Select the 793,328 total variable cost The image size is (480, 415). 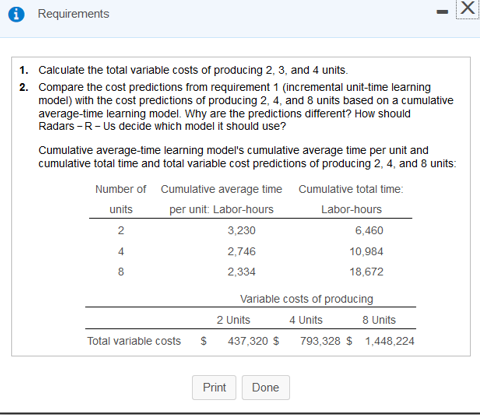click(x=320, y=341)
